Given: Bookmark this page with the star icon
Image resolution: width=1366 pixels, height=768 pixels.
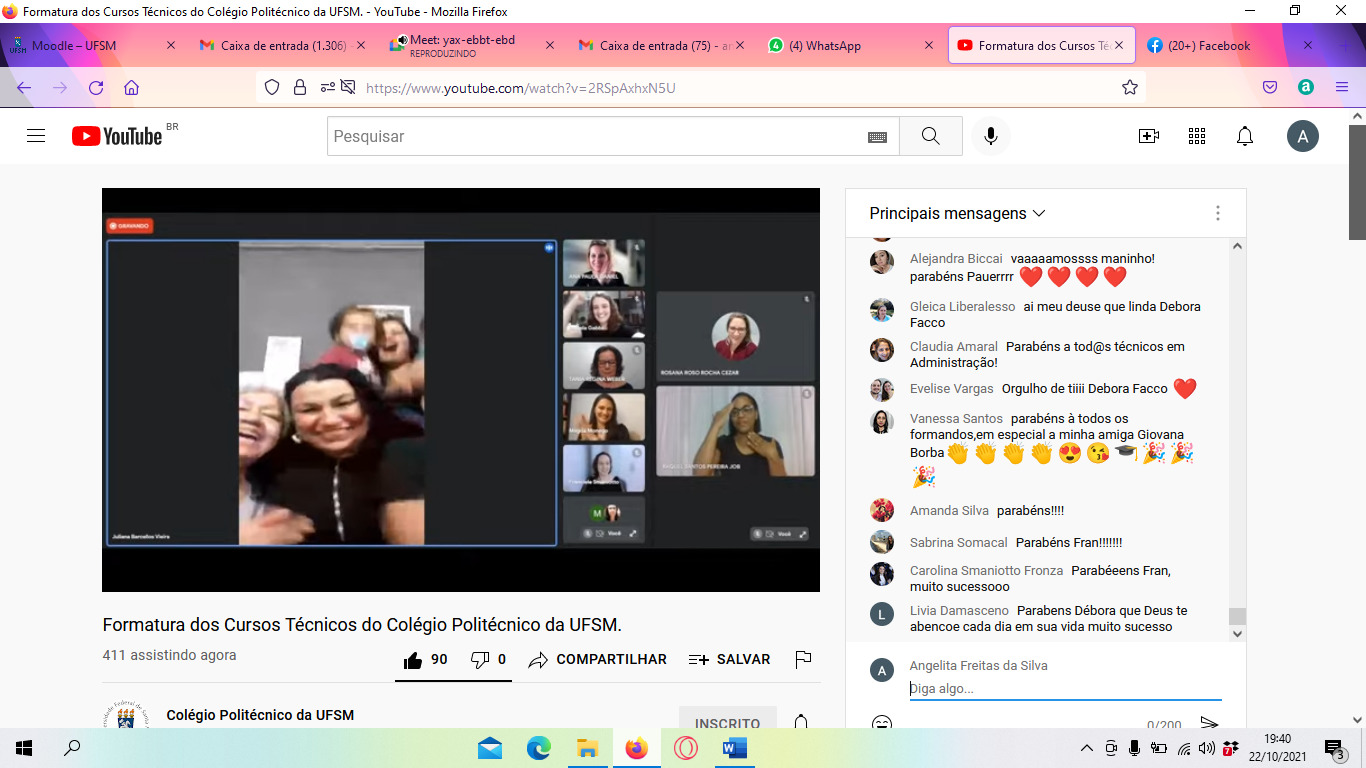Looking at the screenshot, I should point(1130,88).
